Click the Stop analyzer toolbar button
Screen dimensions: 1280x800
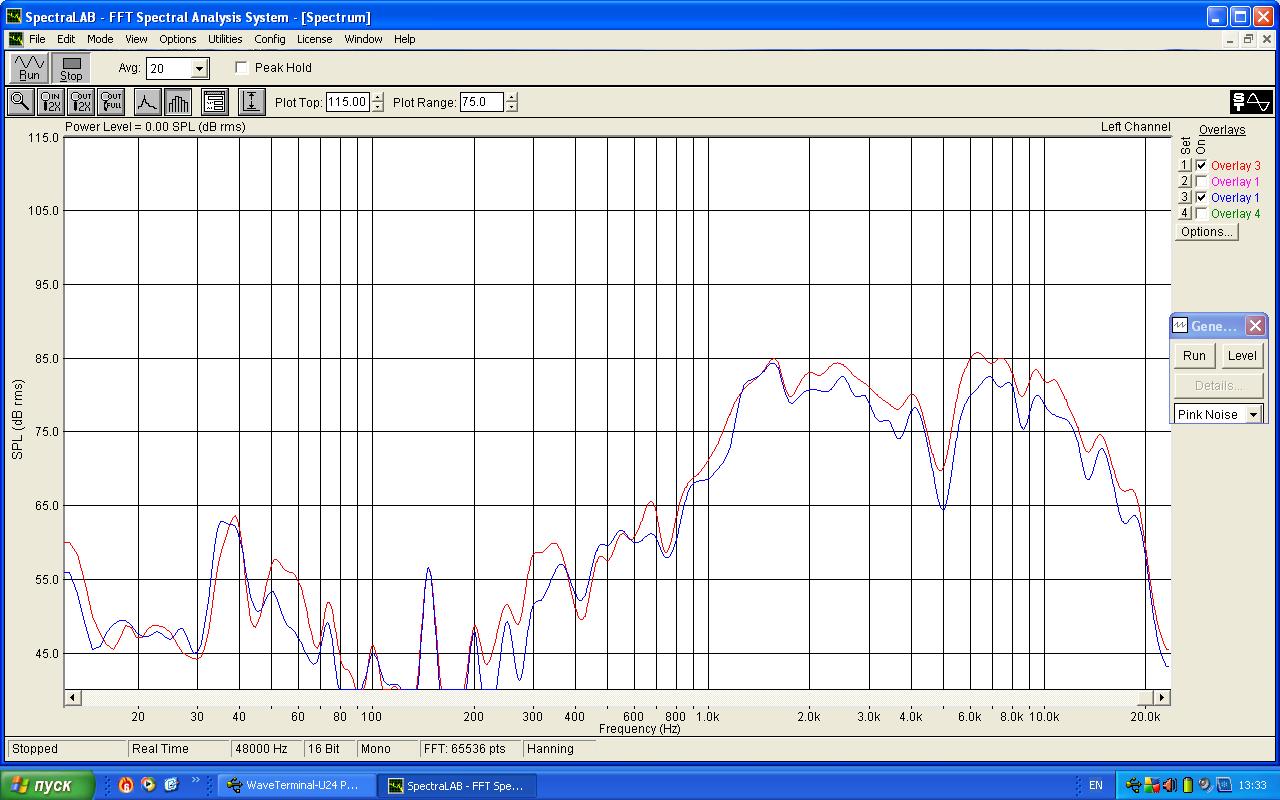click(x=71, y=68)
